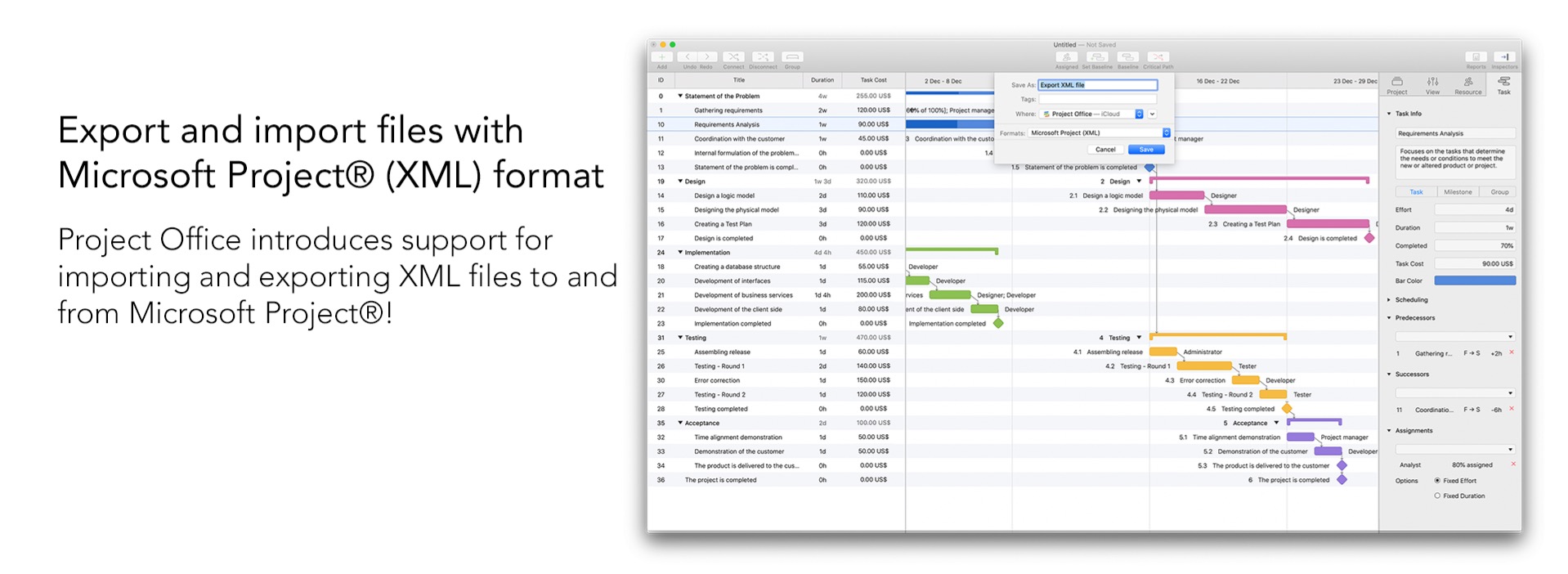The height and width of the screenshot is (574, 1568).
Task: Select the Testing - Round 2 row
Action: 776,394
